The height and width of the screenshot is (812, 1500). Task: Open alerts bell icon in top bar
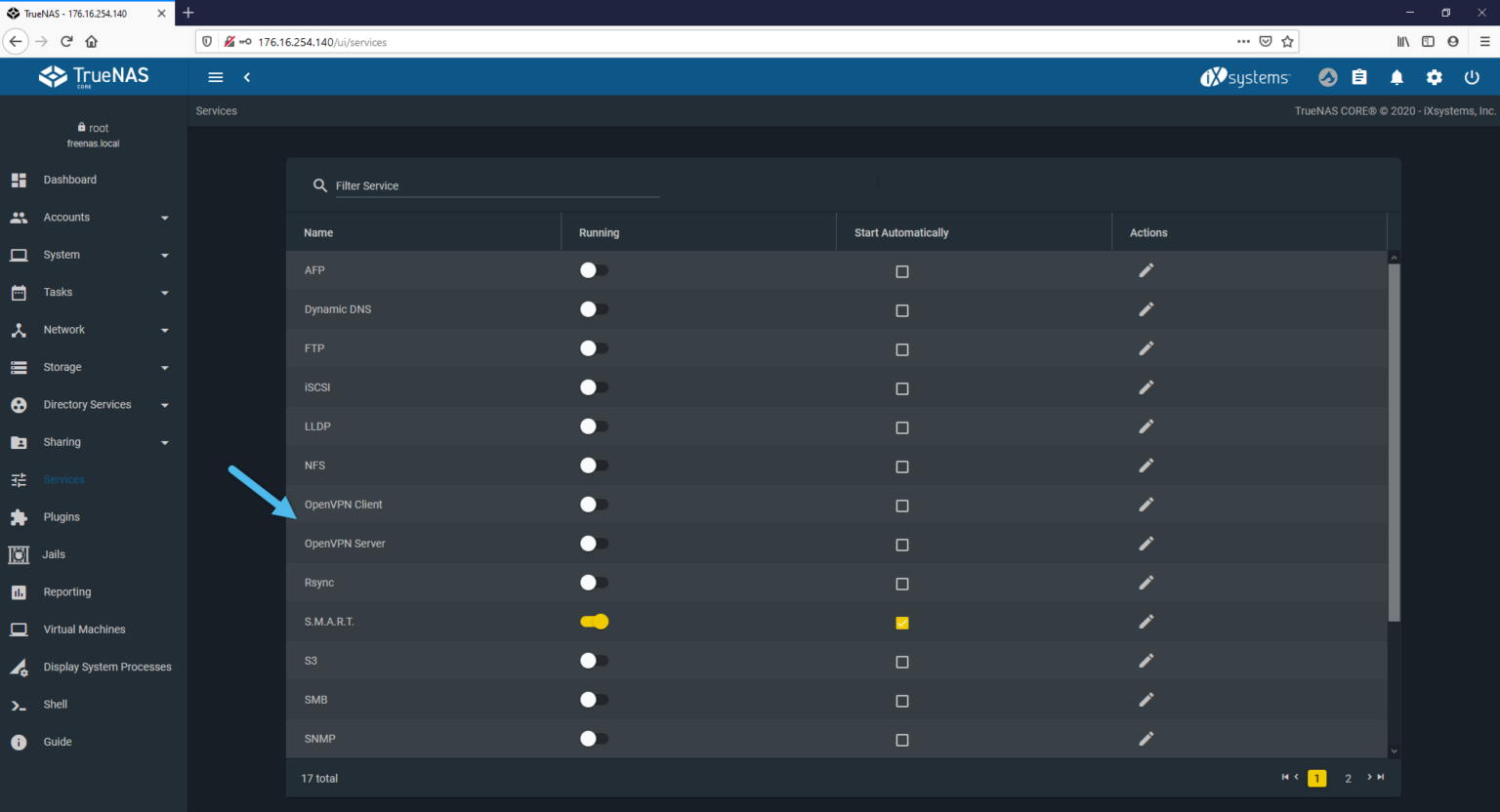[x=1396, y=77]
